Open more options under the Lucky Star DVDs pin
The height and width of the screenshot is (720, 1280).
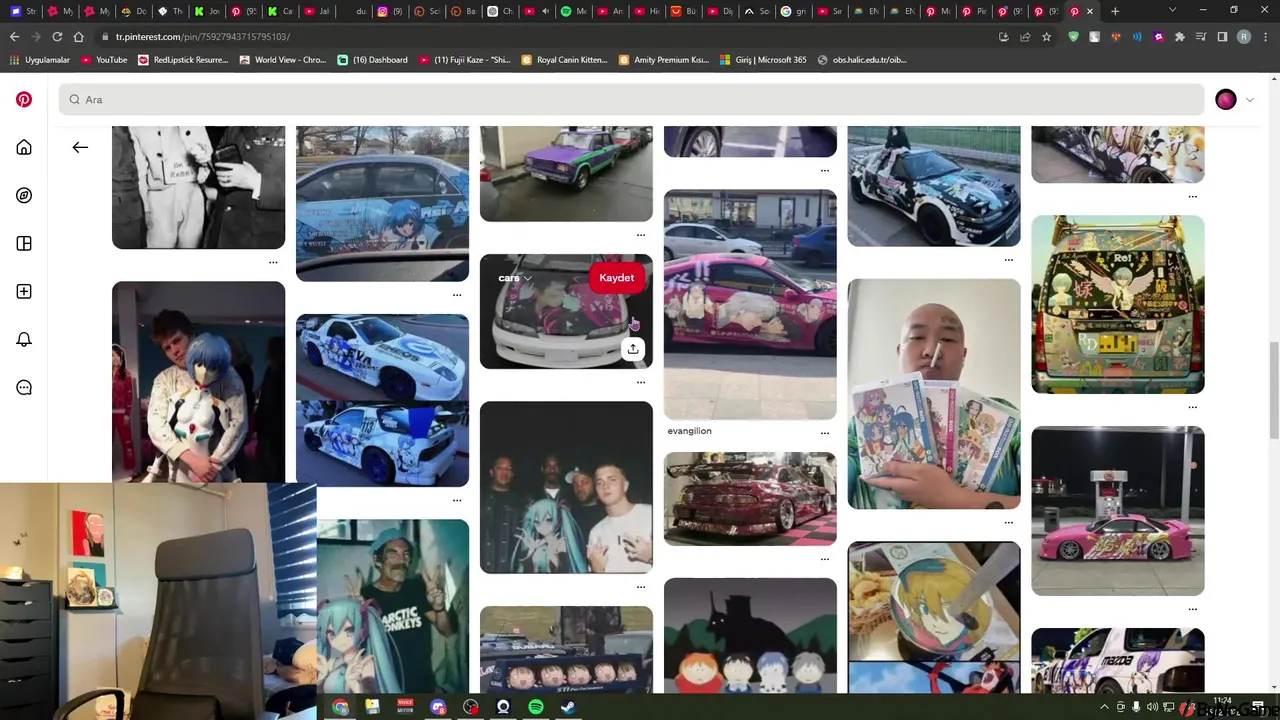pos(1009,522)
